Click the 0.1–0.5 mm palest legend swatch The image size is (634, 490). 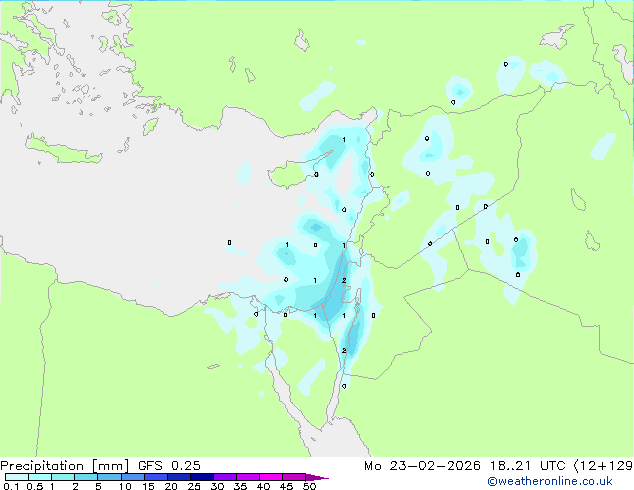pyautogui.click(x=17, y=477)
